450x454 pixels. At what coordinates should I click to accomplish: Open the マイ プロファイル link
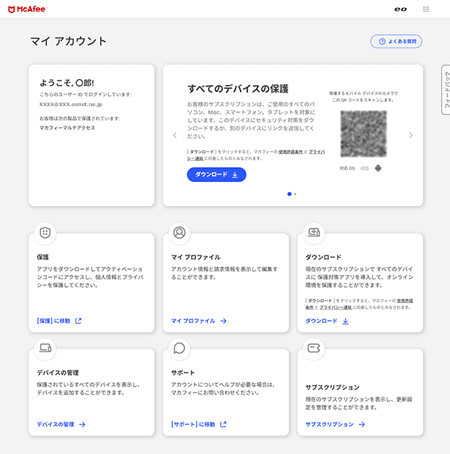[x=193, y=321]
